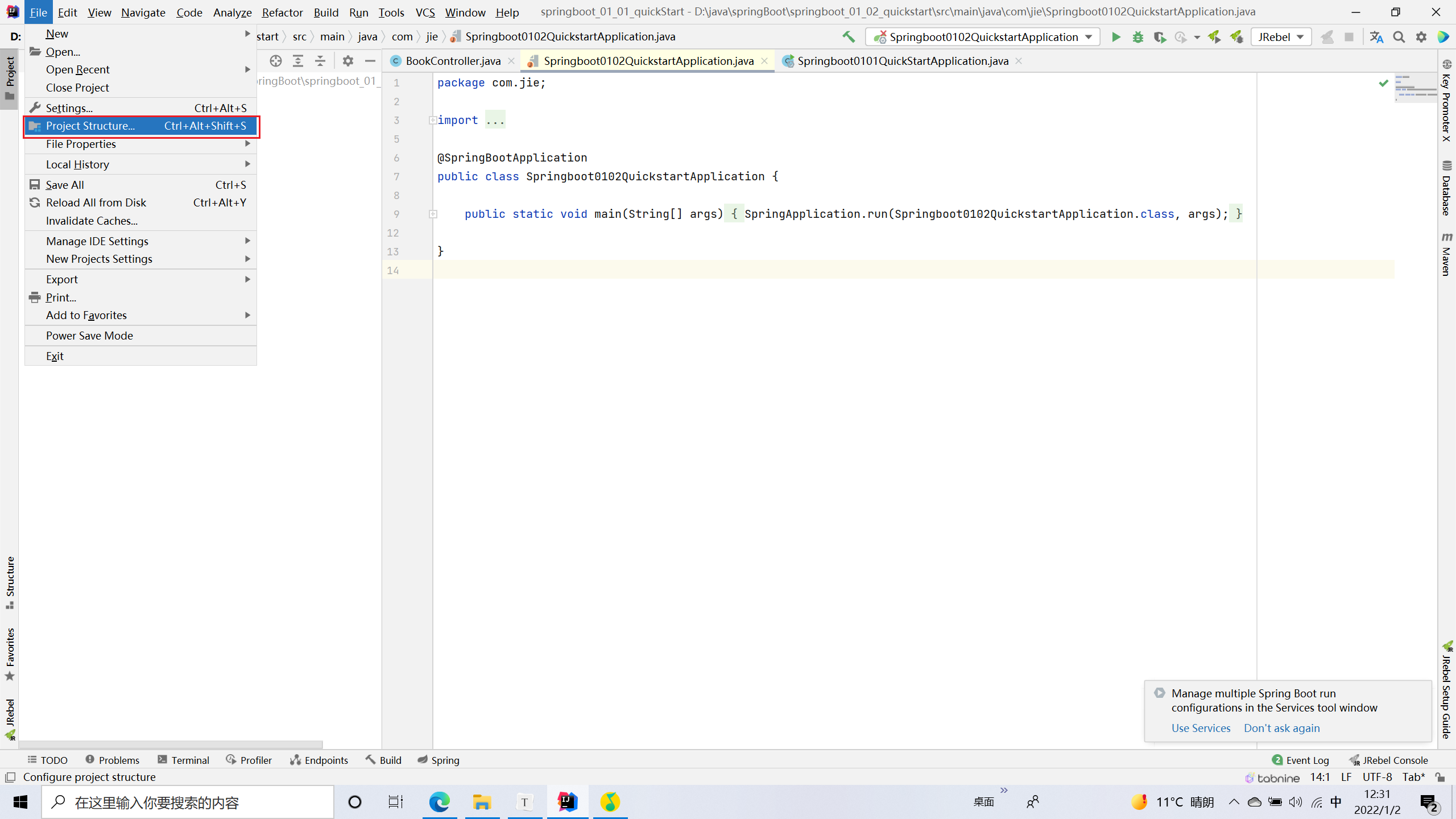Click the Stop square icon in toolbar

pyautogui.click(x=1349, y=37)
